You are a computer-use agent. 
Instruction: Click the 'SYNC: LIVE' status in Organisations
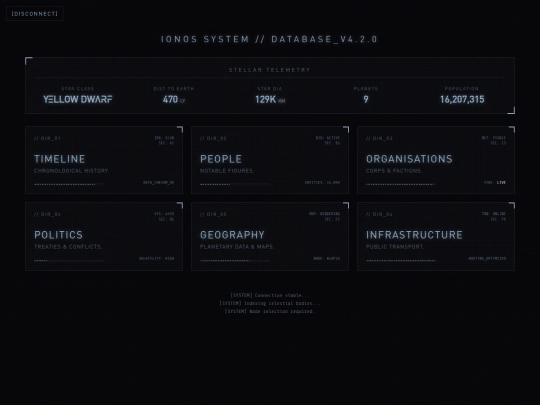click(495, 183)
